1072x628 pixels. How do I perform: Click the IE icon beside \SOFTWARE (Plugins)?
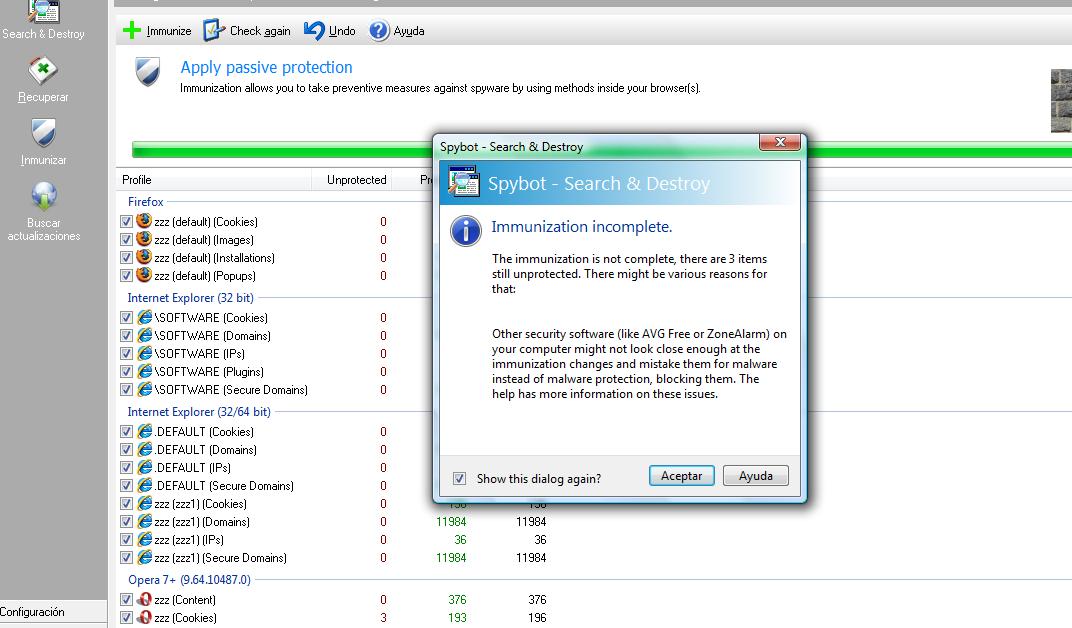(x=144, y=371)
